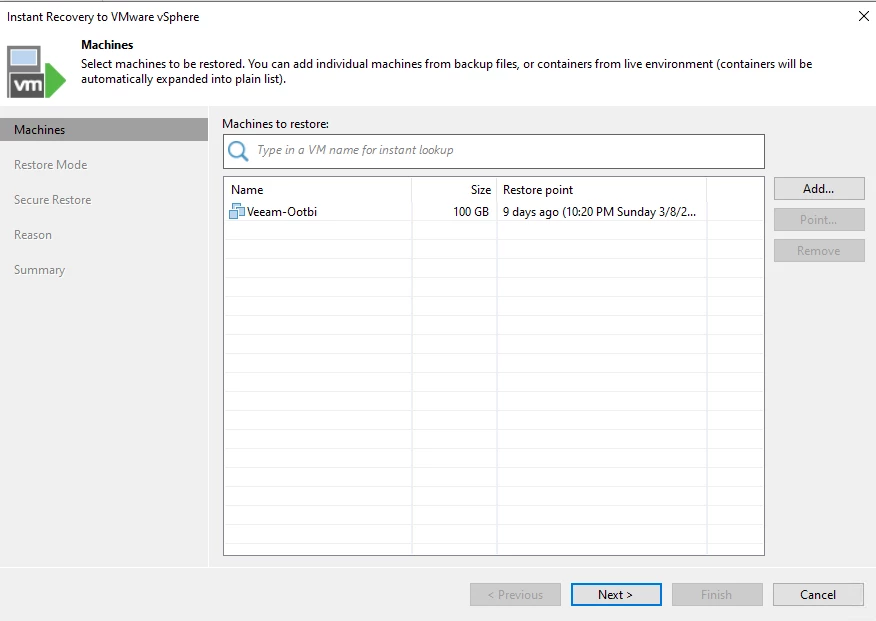Image resolution: width=876 pixels, height=621 pixels.
Task: Click the Veeam-Ootbi VM icon
Action: tap(237, 211)
